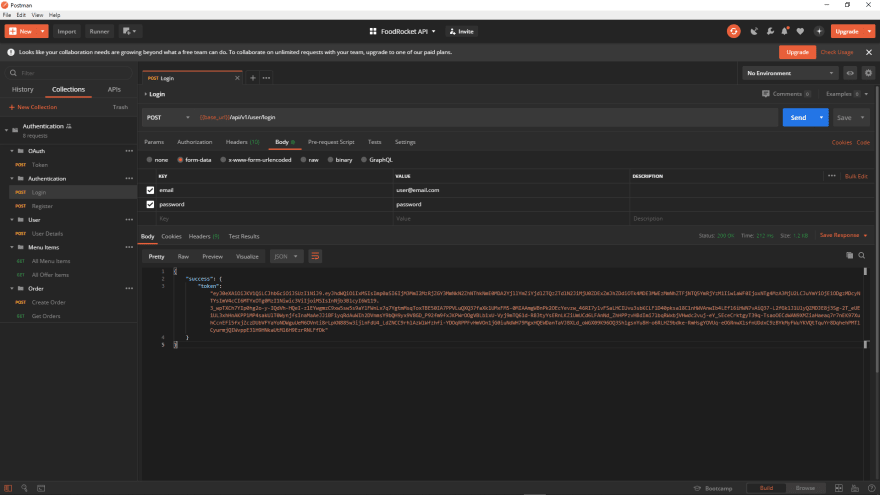This screenshot has height=495, width=880.
Task: Open options for User folder
Action: (x=129, y=220)
